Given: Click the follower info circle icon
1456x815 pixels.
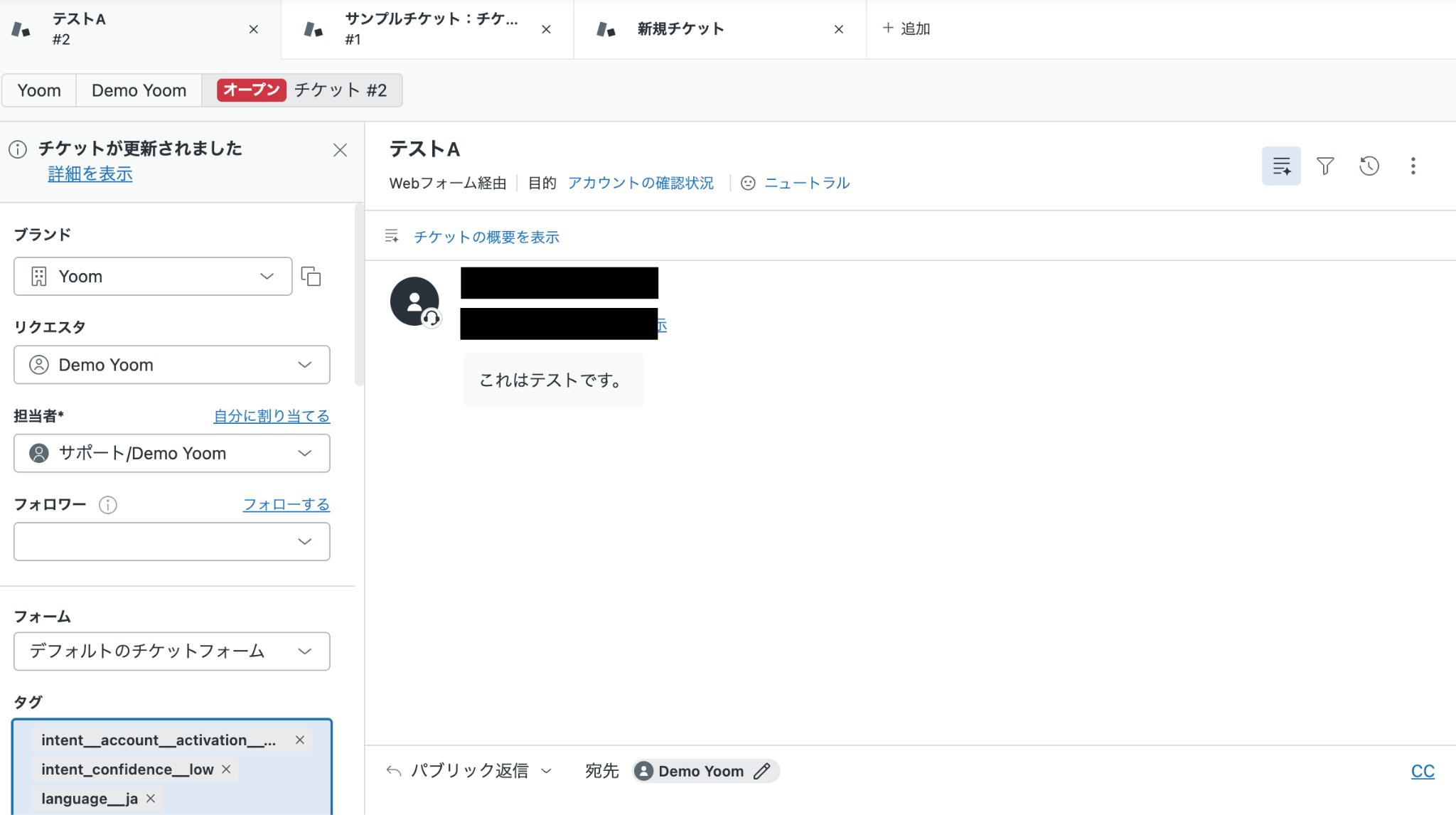Looking at the screenshot, I should (108, 505).
